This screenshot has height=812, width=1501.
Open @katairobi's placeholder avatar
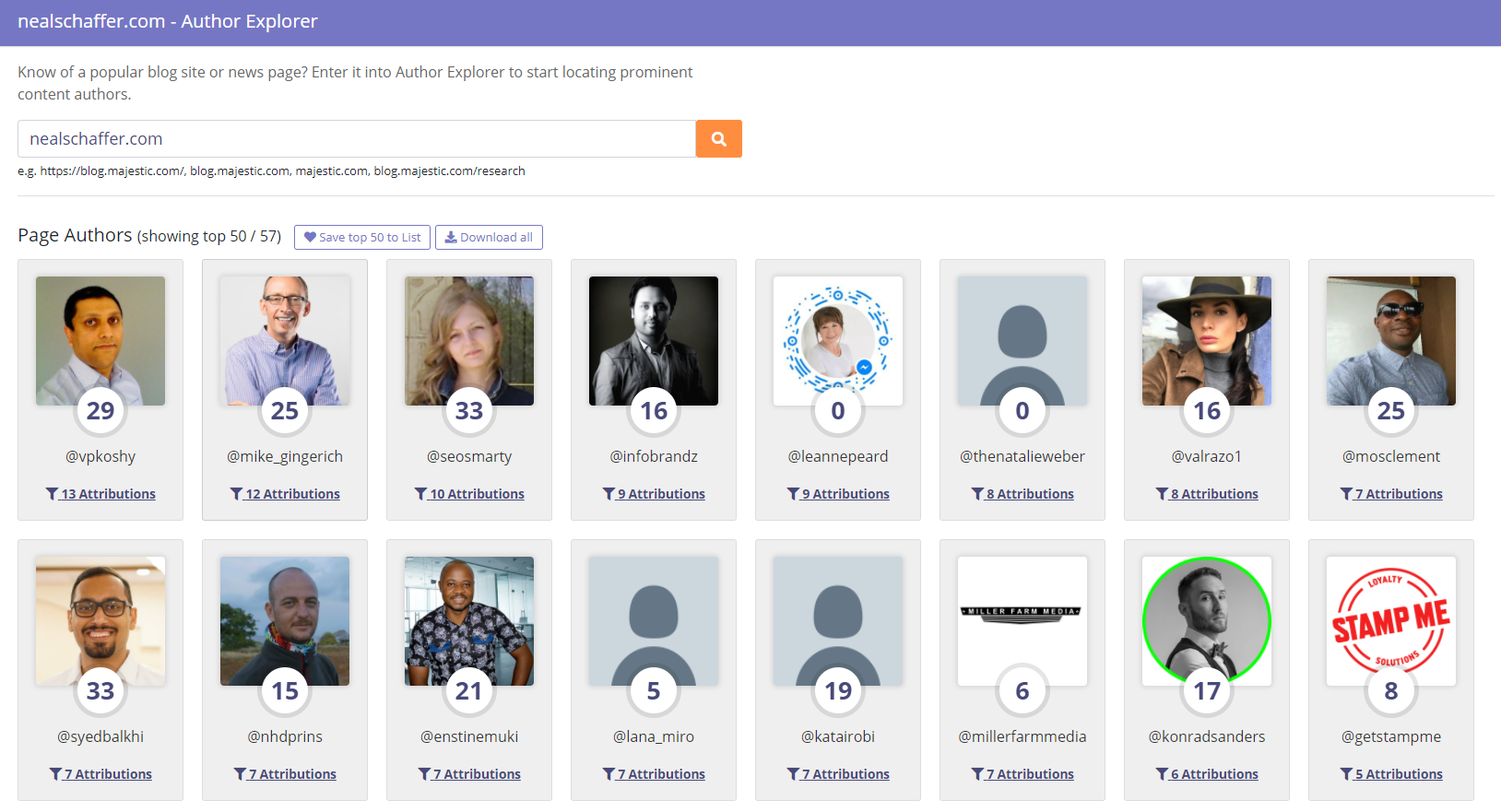pyautogui.click(x=838, y=621)
